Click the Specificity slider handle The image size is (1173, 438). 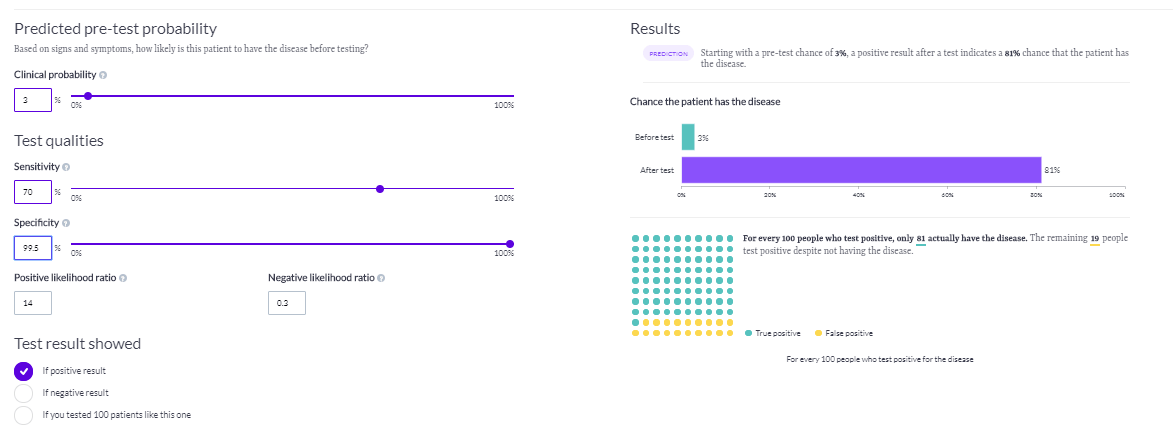(x=510, y=243)
